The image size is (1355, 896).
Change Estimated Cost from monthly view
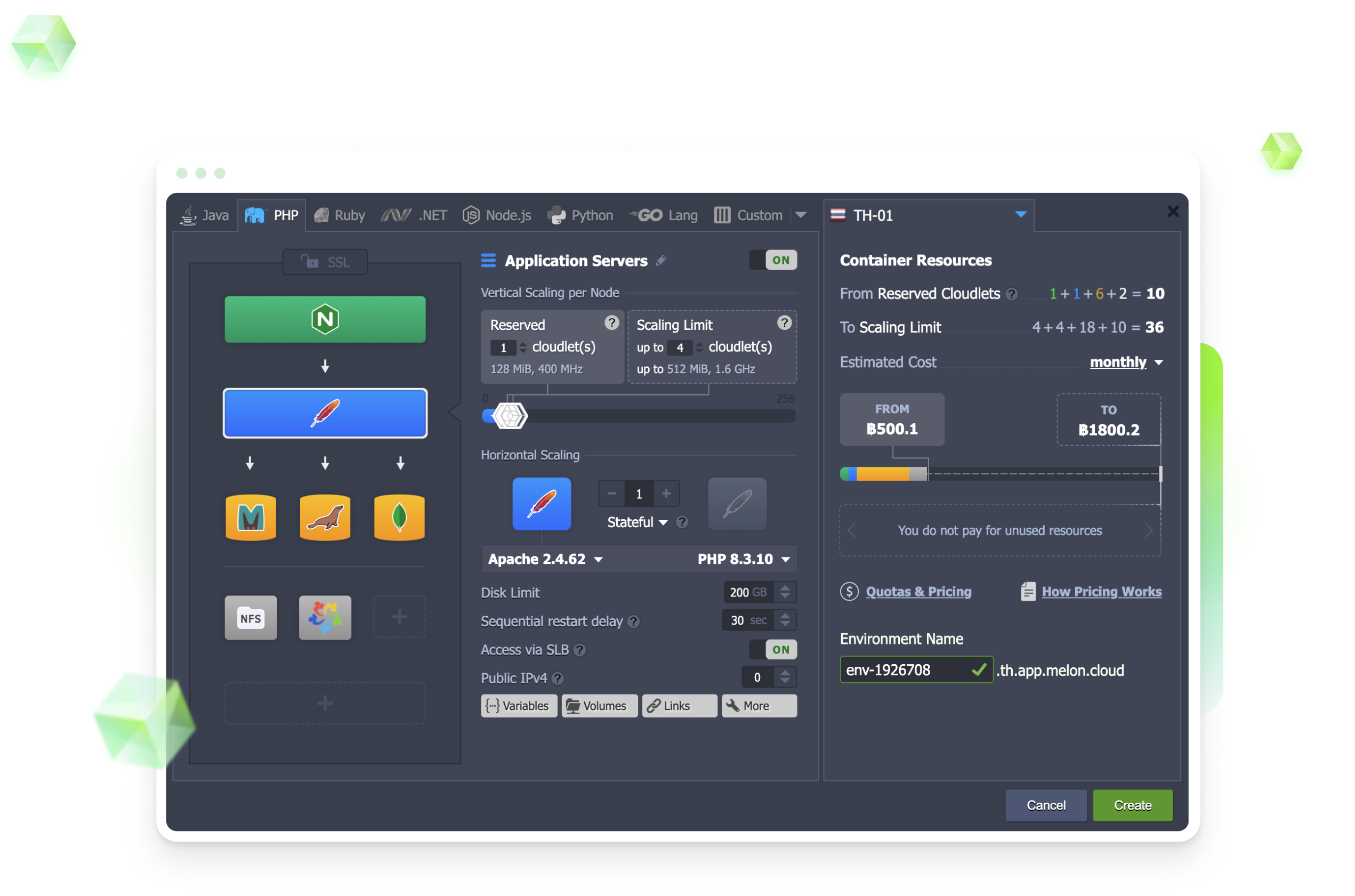coord(1125,362)
